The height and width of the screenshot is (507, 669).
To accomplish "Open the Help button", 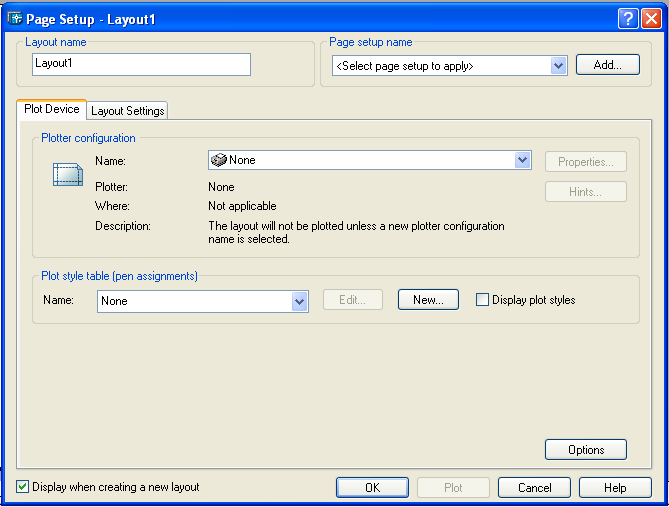I will 615,487.
